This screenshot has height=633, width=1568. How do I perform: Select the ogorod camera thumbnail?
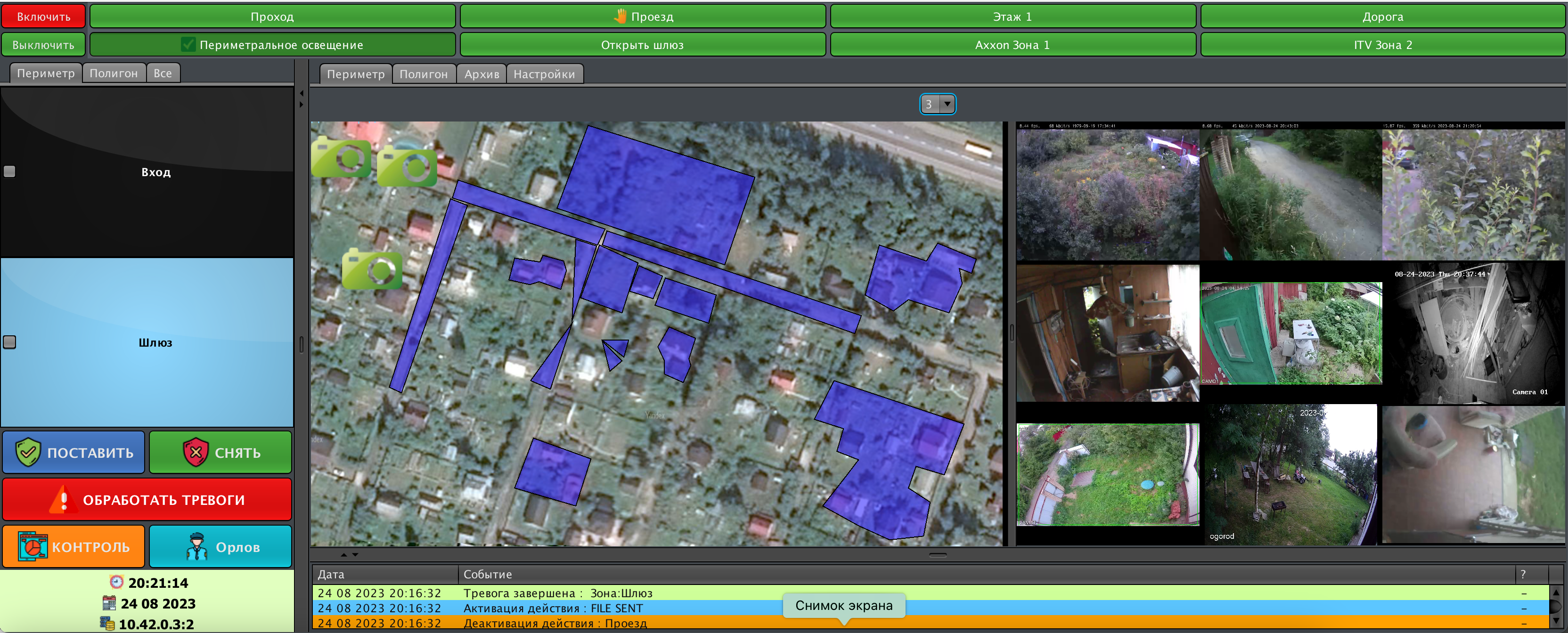click(x=1290, y=475)
